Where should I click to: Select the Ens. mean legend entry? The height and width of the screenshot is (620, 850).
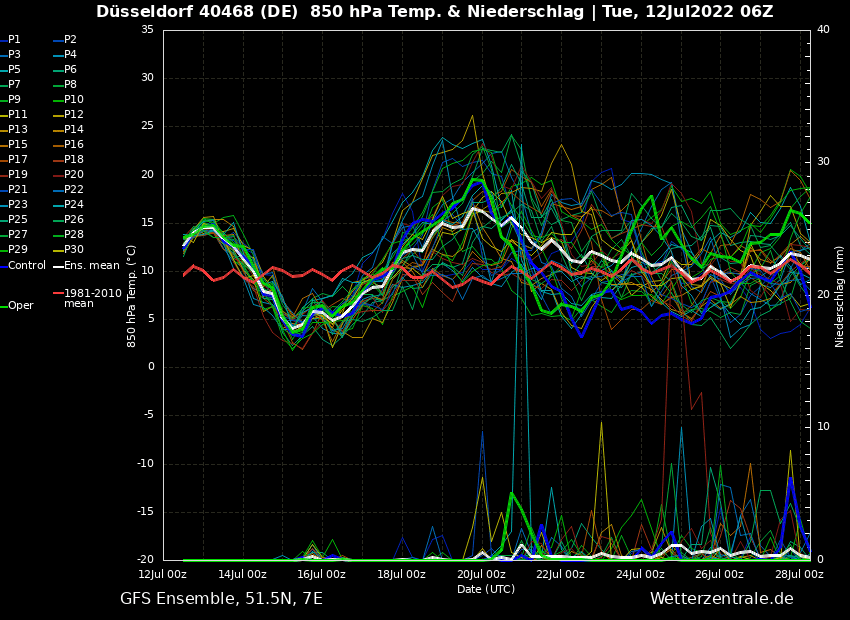[92, 266]
